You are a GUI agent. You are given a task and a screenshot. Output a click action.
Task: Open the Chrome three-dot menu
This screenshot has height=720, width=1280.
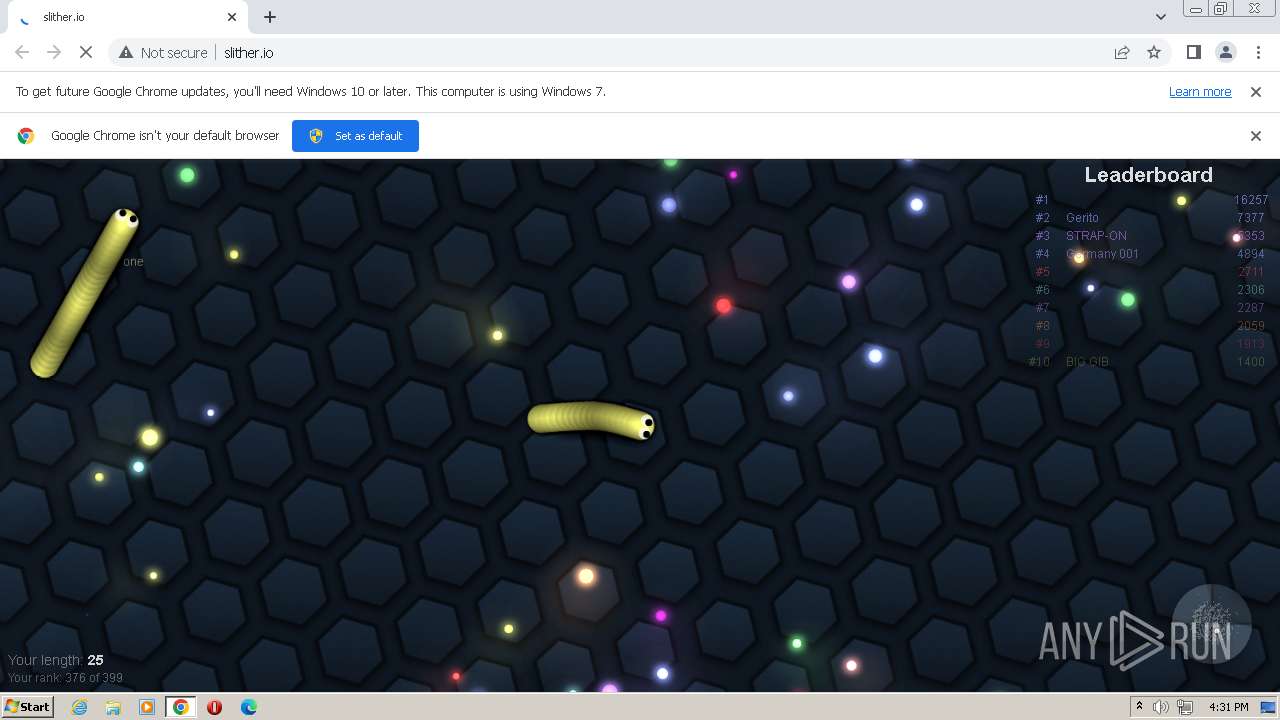(x=1258, y=52)
